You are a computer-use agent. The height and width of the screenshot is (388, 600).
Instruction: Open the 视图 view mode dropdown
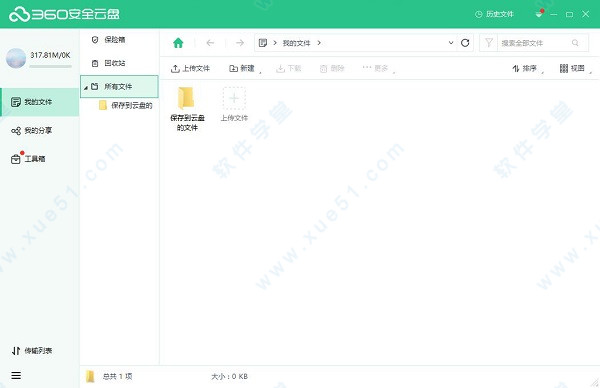(x=575, y=68)
